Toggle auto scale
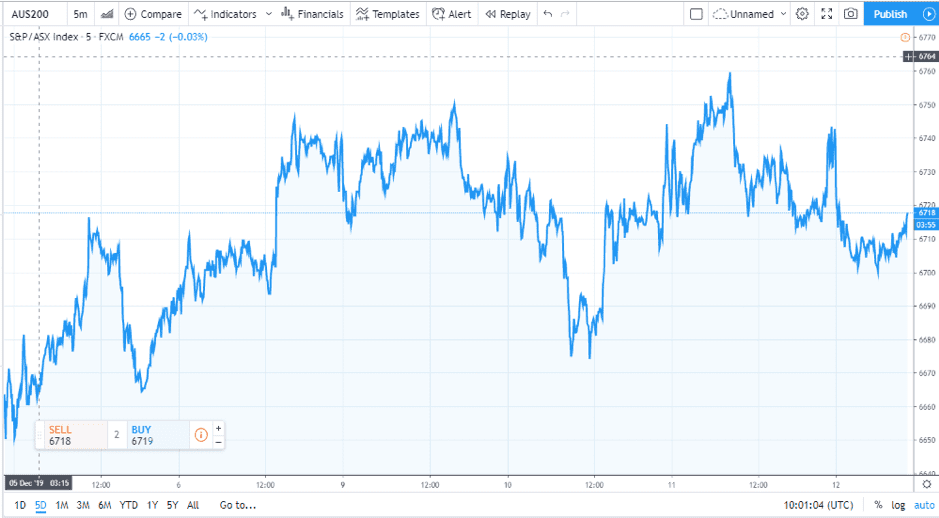This screenshot has width=939, height=518. 924,505
